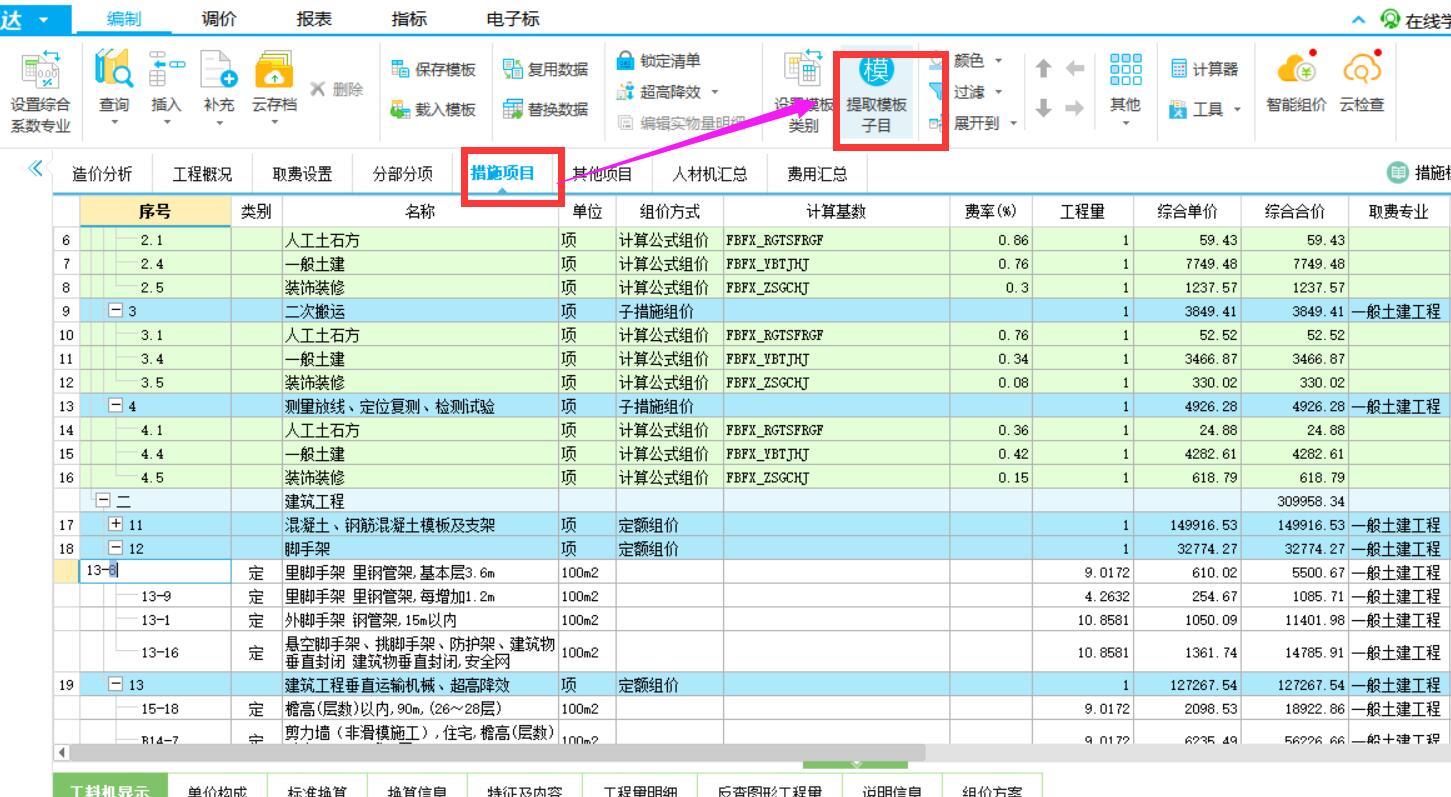
Task: Collapse section 二 建筑工程
Action: point(101,502)
